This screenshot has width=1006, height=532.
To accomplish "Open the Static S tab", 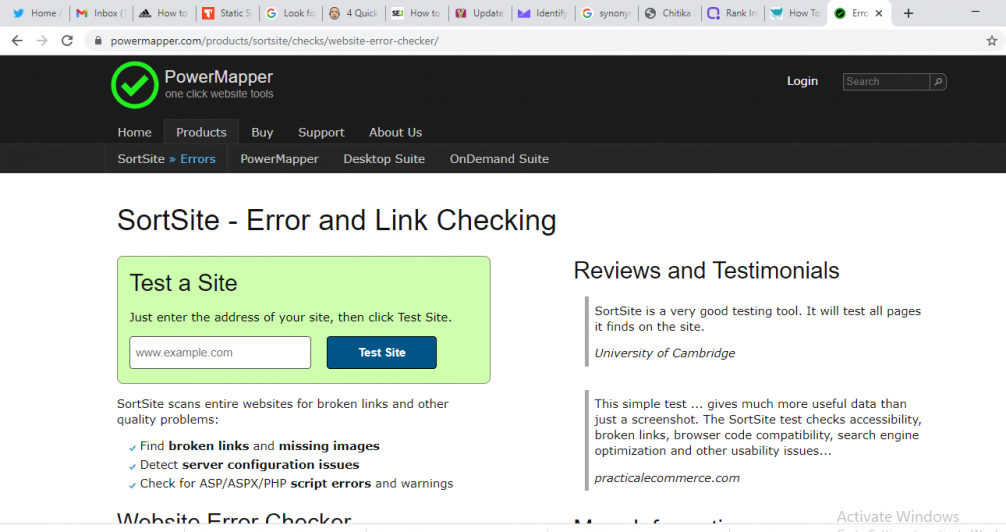I will [226, 13].
